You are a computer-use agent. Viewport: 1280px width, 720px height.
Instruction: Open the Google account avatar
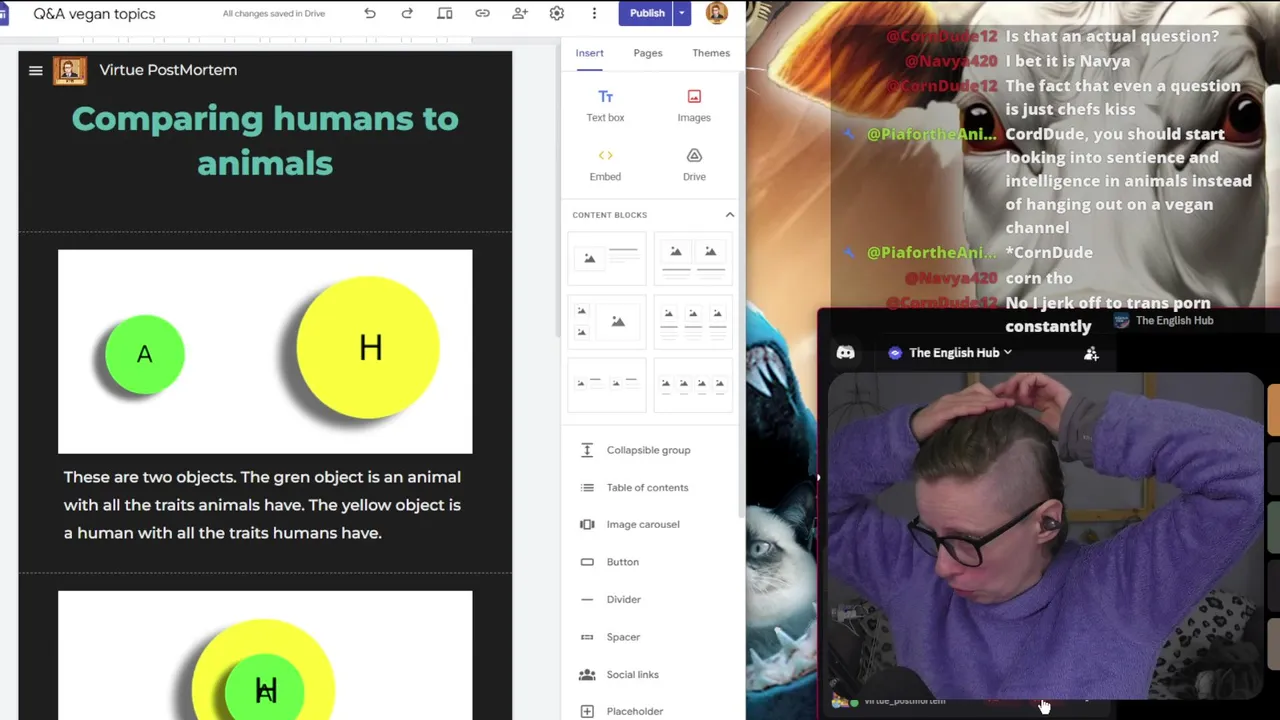pyautogui.click(x=716, y=13)
